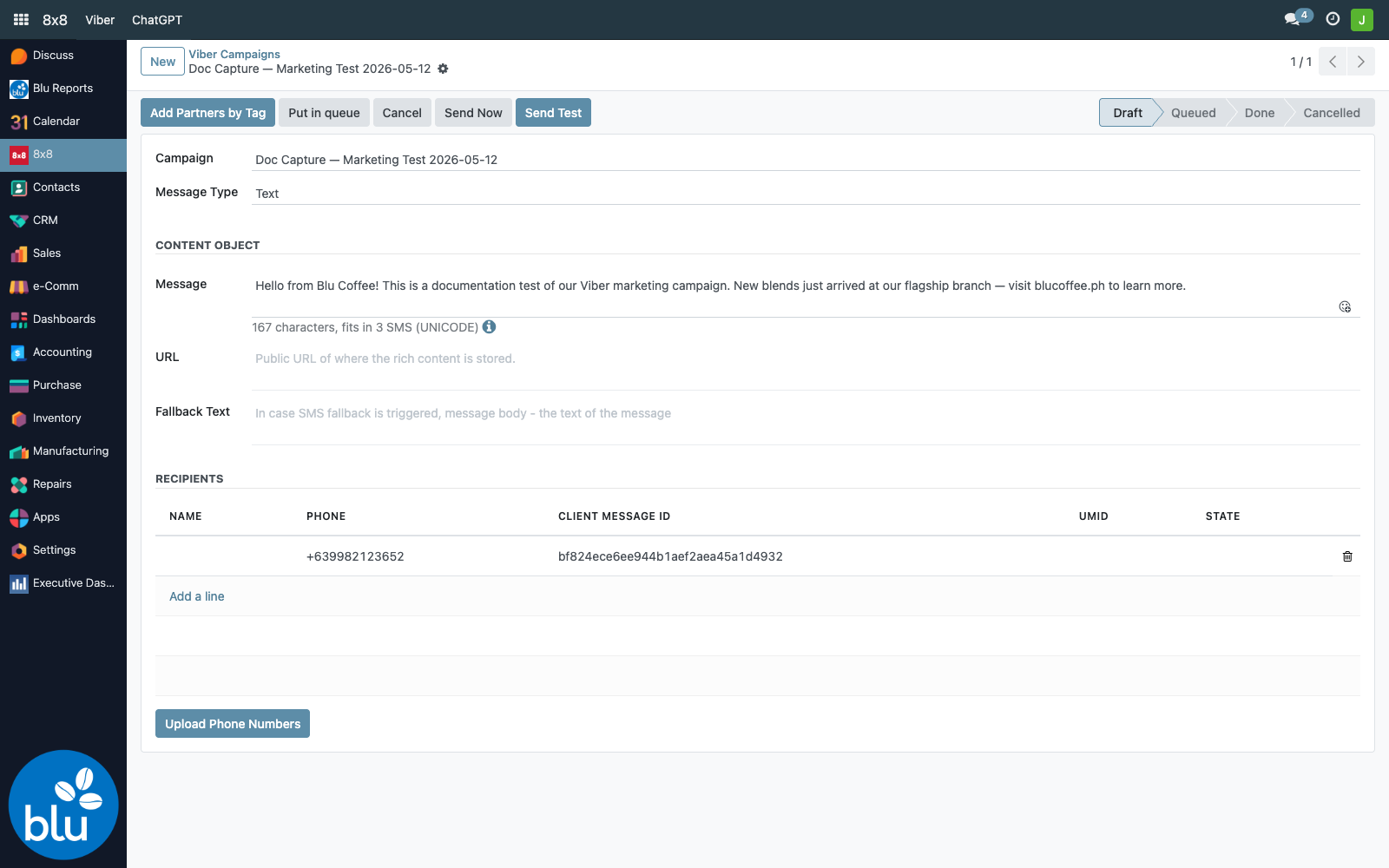Open CRM app in sidebar
The width and height of the screenshot is (1389, 868).
point(63,220)
